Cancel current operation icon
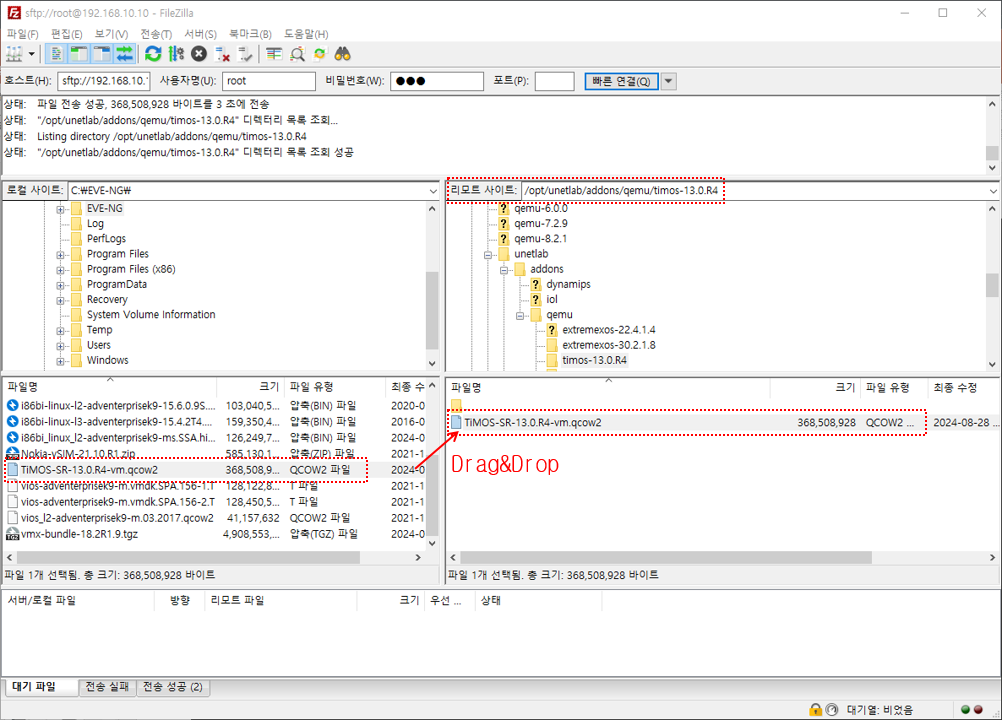This screenshot has width=1002, height=720. [199, 54]
